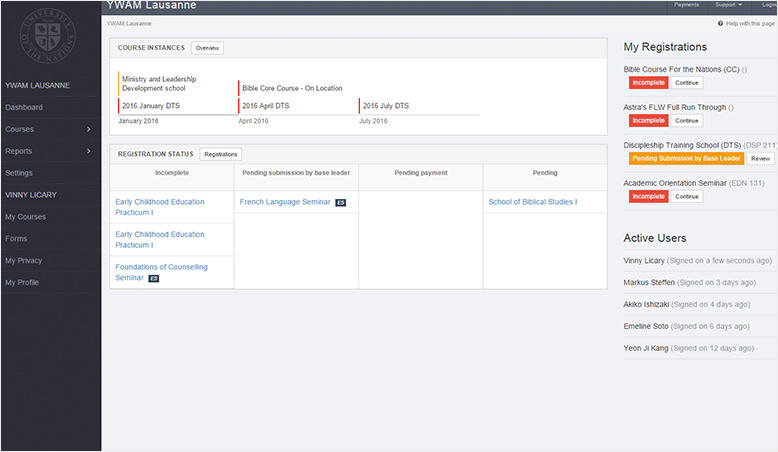The image size is (778, 452).
Task: Open Payments in the top navigation
Action: point(686,5)
